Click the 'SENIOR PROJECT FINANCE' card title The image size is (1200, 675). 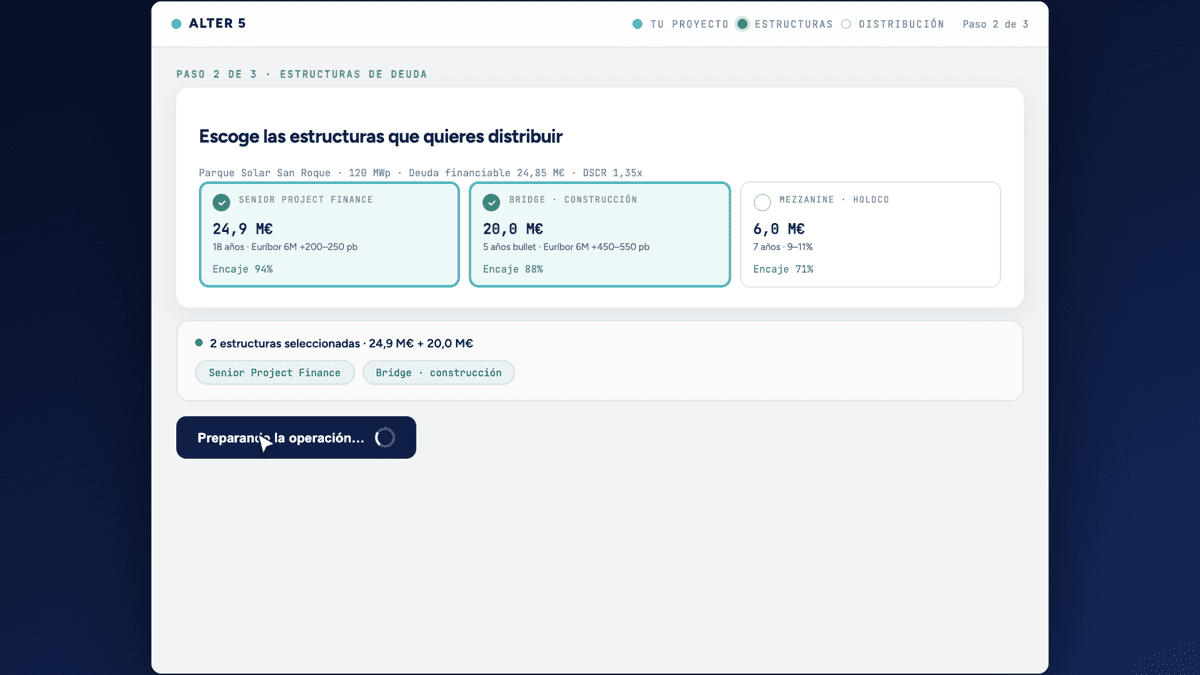pos(306,200)
